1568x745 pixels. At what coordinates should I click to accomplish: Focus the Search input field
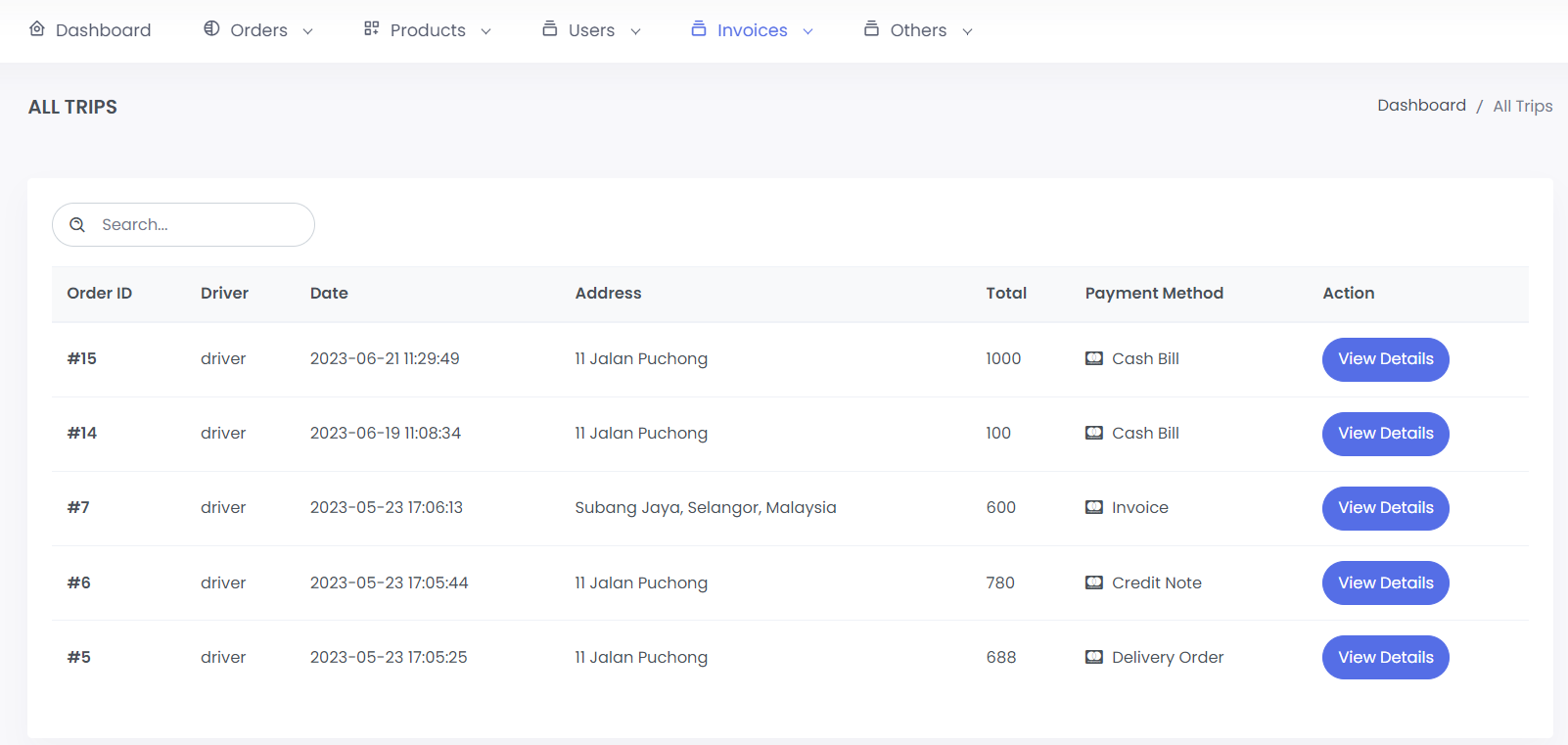pos(196,225)
